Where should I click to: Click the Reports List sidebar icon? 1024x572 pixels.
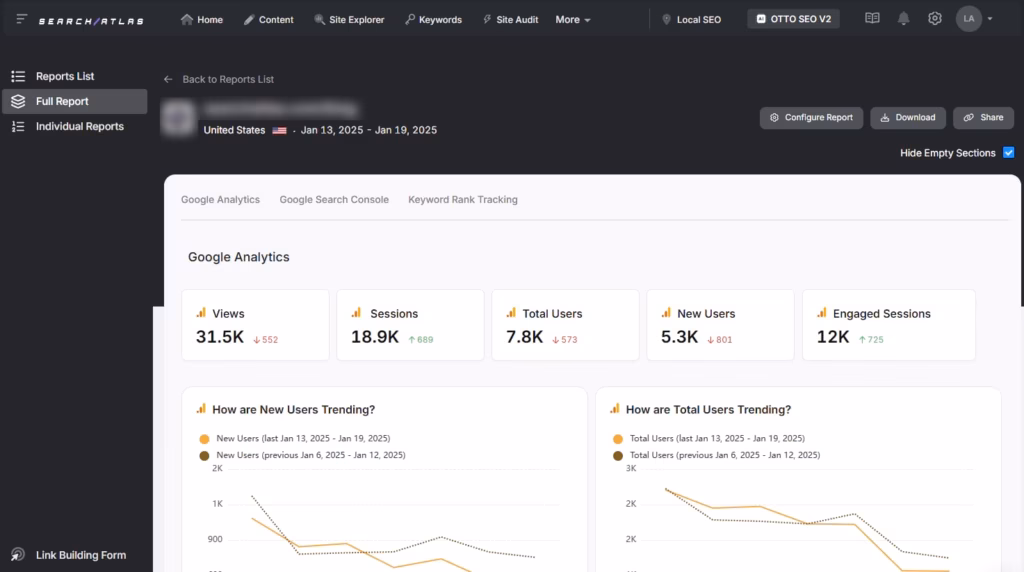coord(18,76)
